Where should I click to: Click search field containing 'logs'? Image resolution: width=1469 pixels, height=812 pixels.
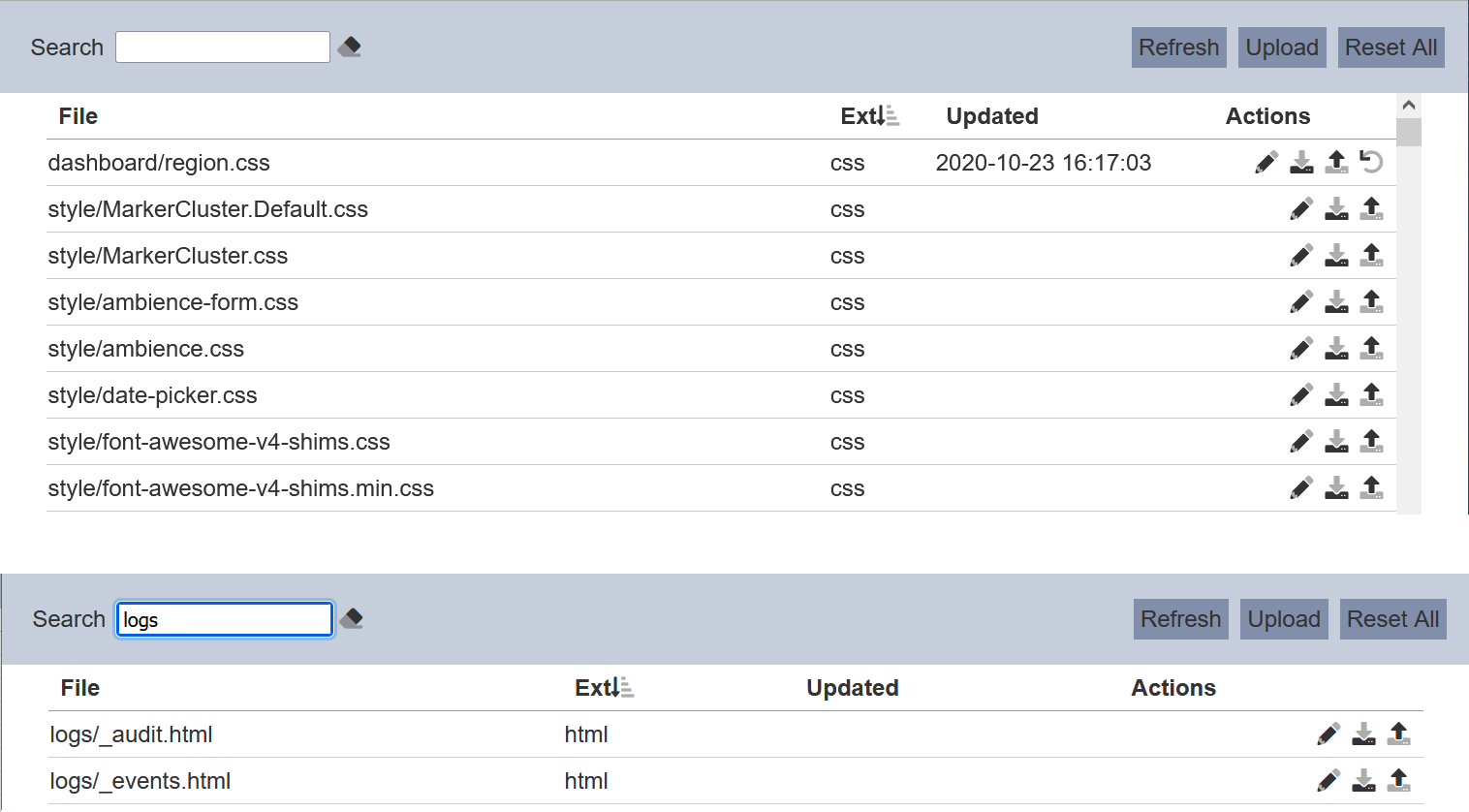click(225, 619)
